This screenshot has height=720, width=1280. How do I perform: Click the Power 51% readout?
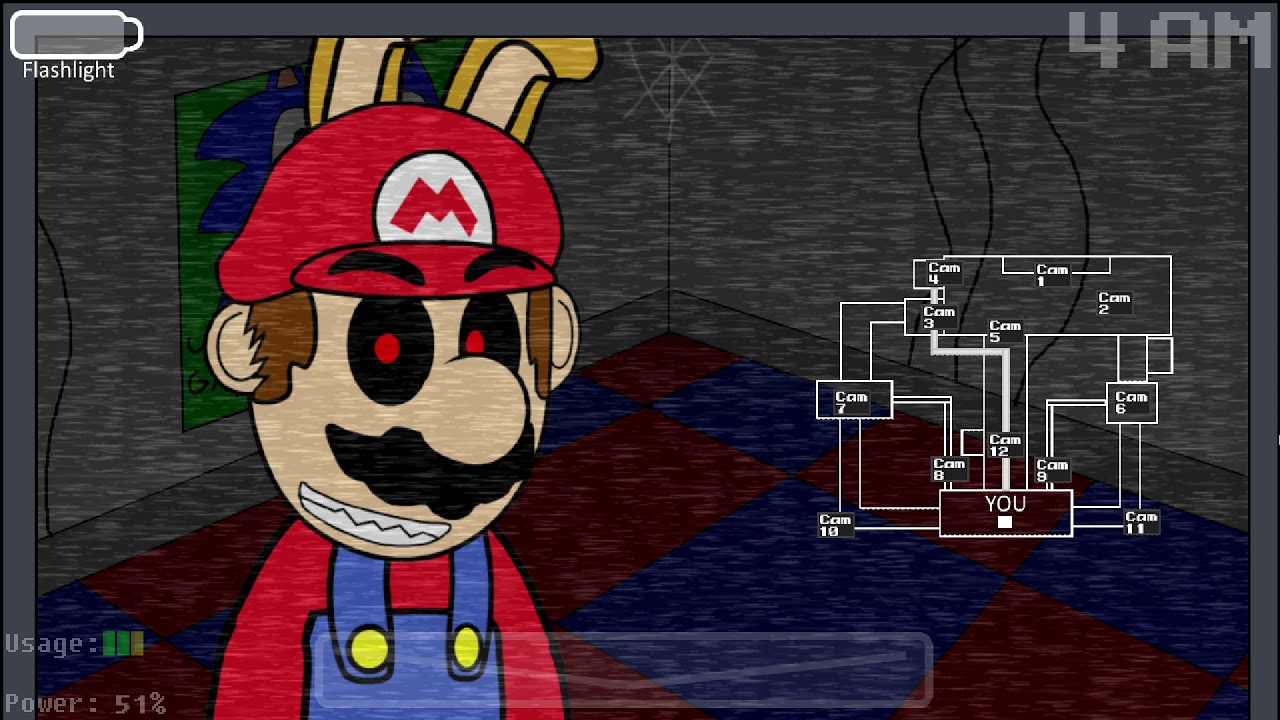point(85,703)
